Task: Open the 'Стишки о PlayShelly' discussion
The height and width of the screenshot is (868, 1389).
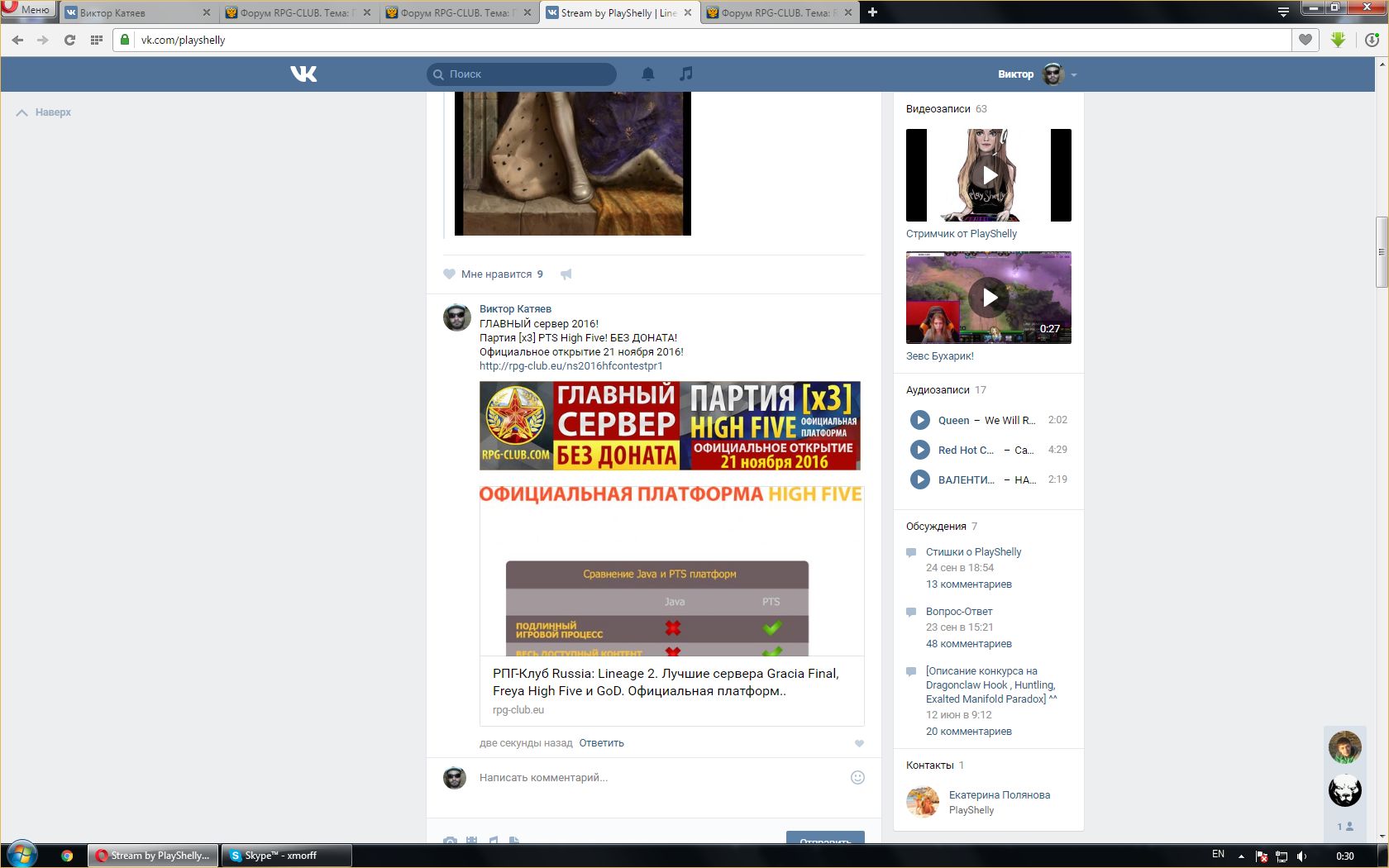Action: coord(973,552)
